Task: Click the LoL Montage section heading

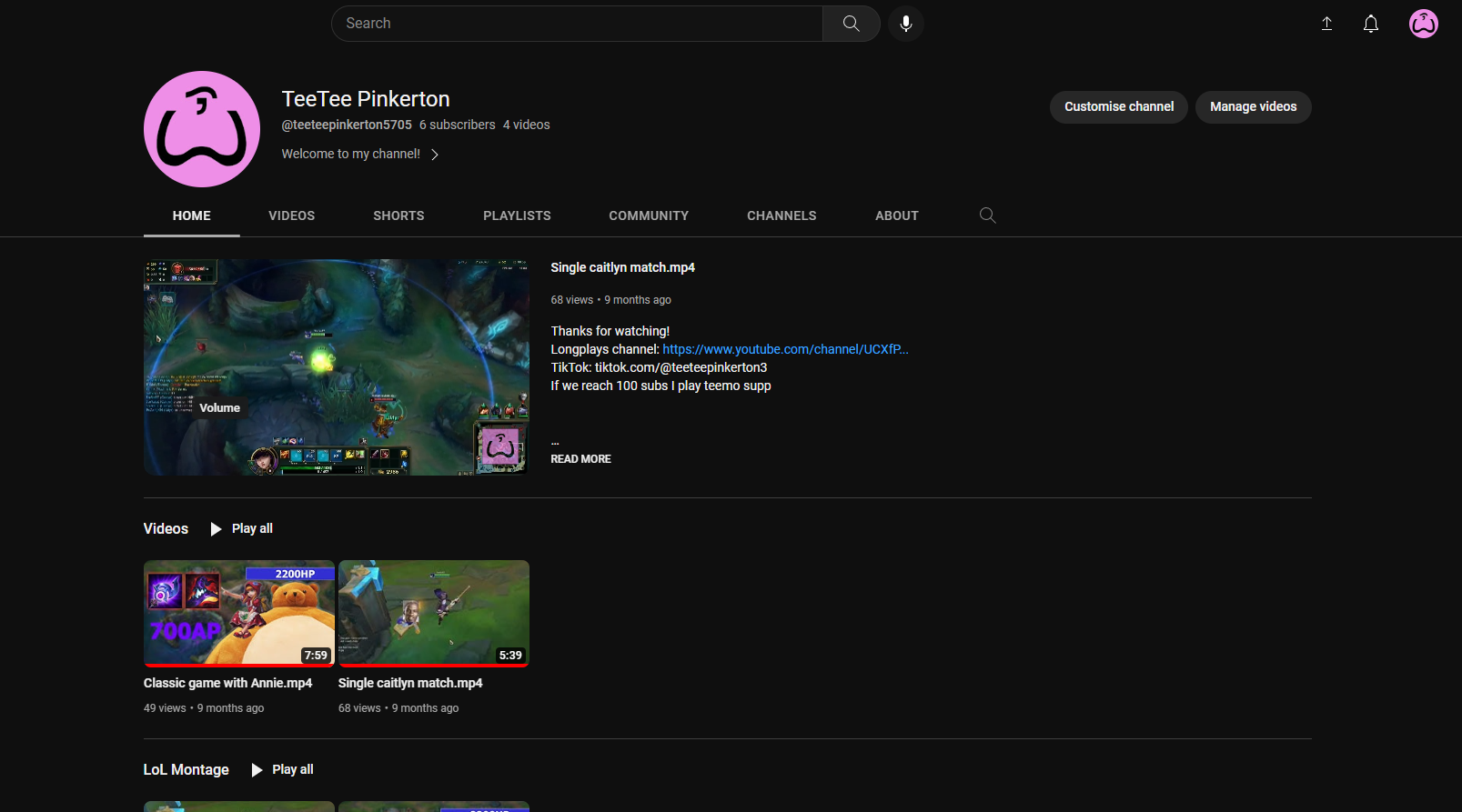Action: (x=186, y=770)
